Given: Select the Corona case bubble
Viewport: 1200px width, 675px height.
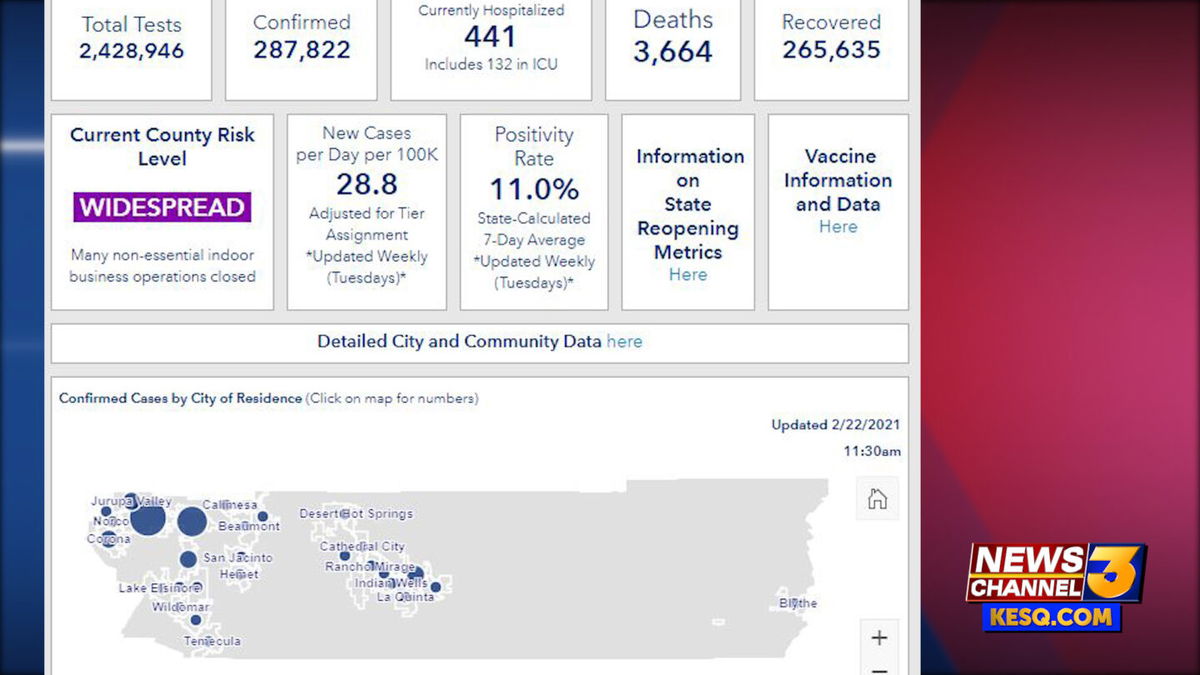Looking at the screenshot, I should pos(108,539).
